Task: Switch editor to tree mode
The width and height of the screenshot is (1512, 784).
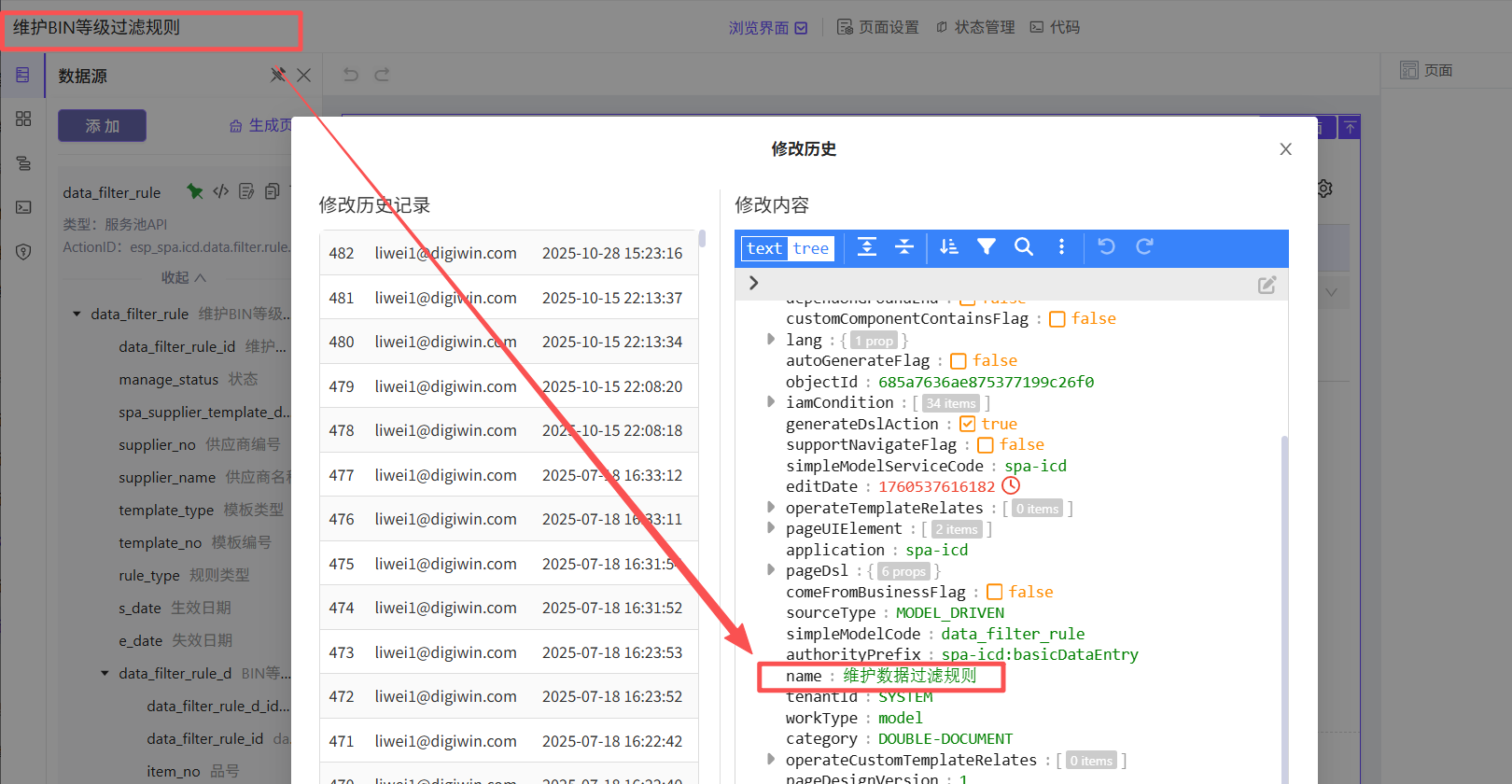Action: [x=810, y=248]
